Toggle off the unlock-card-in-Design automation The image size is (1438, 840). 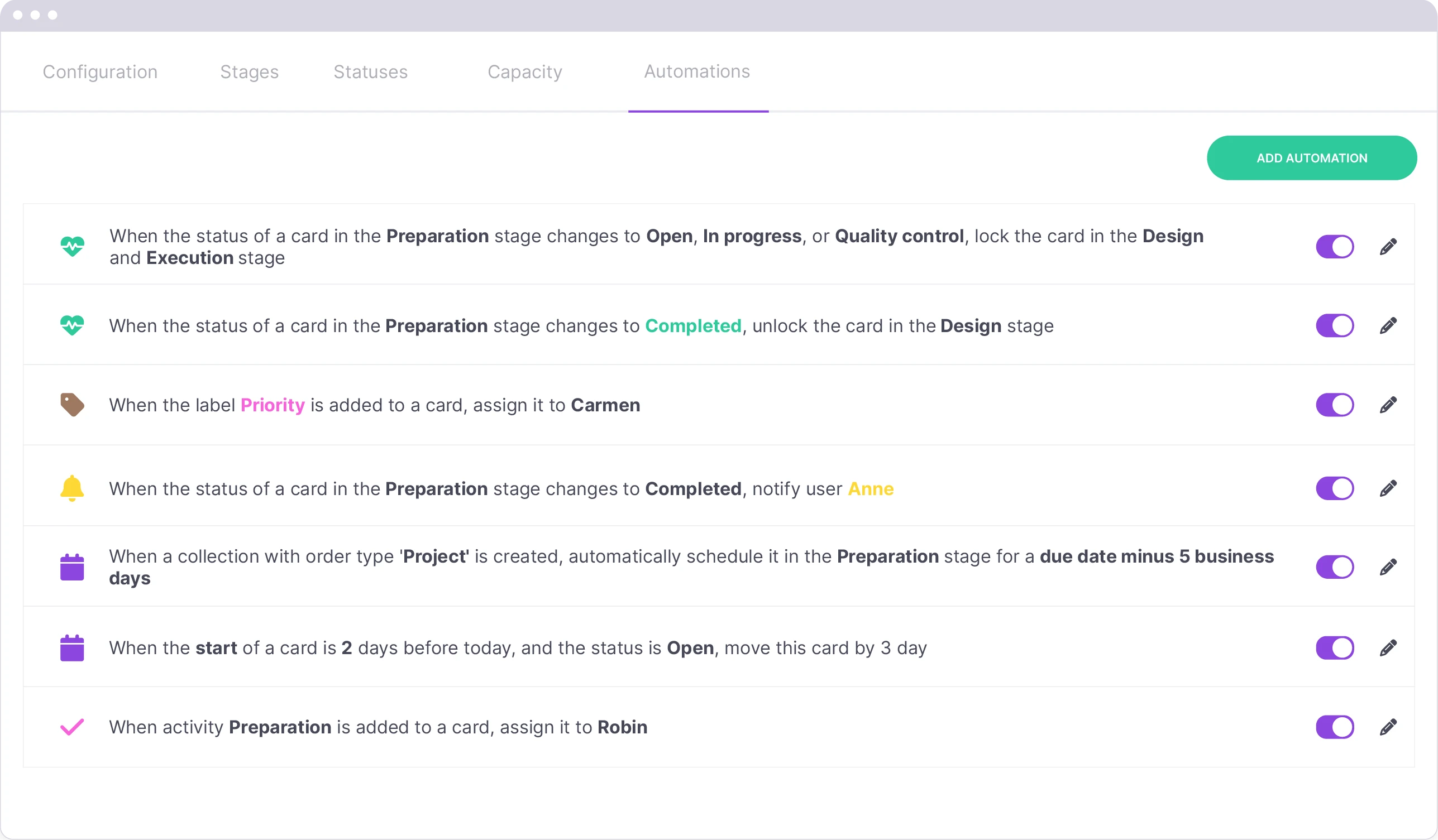(1335, 325)
